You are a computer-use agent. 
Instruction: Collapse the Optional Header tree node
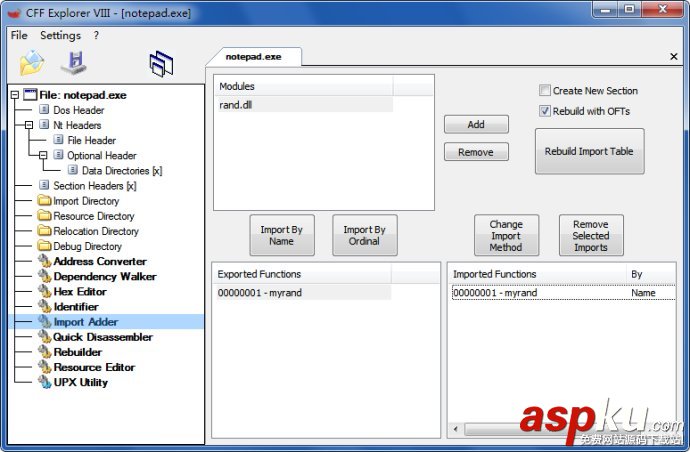click(43, 155)
